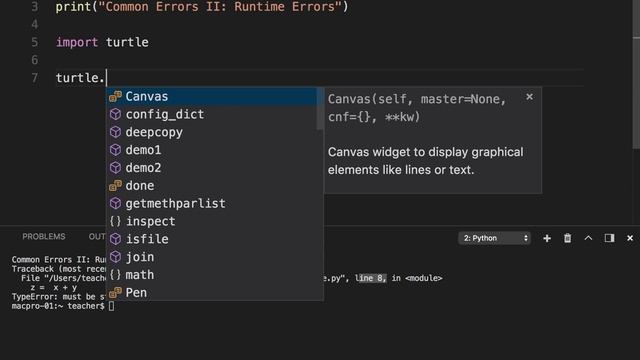This screenshot has width=640, height=360.
Task: Place cursor after 'turtle.' on line 7
Action: pos(106,78)
